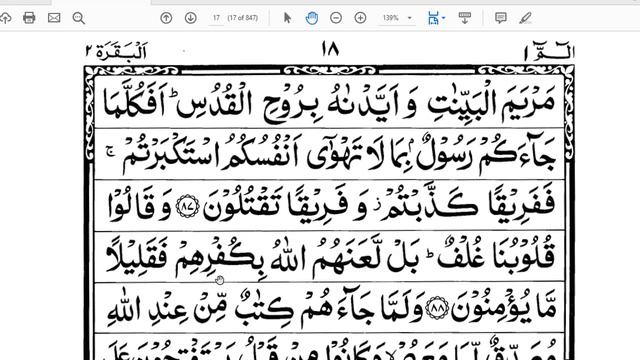Activate the hand pan tool

[312, 18]
